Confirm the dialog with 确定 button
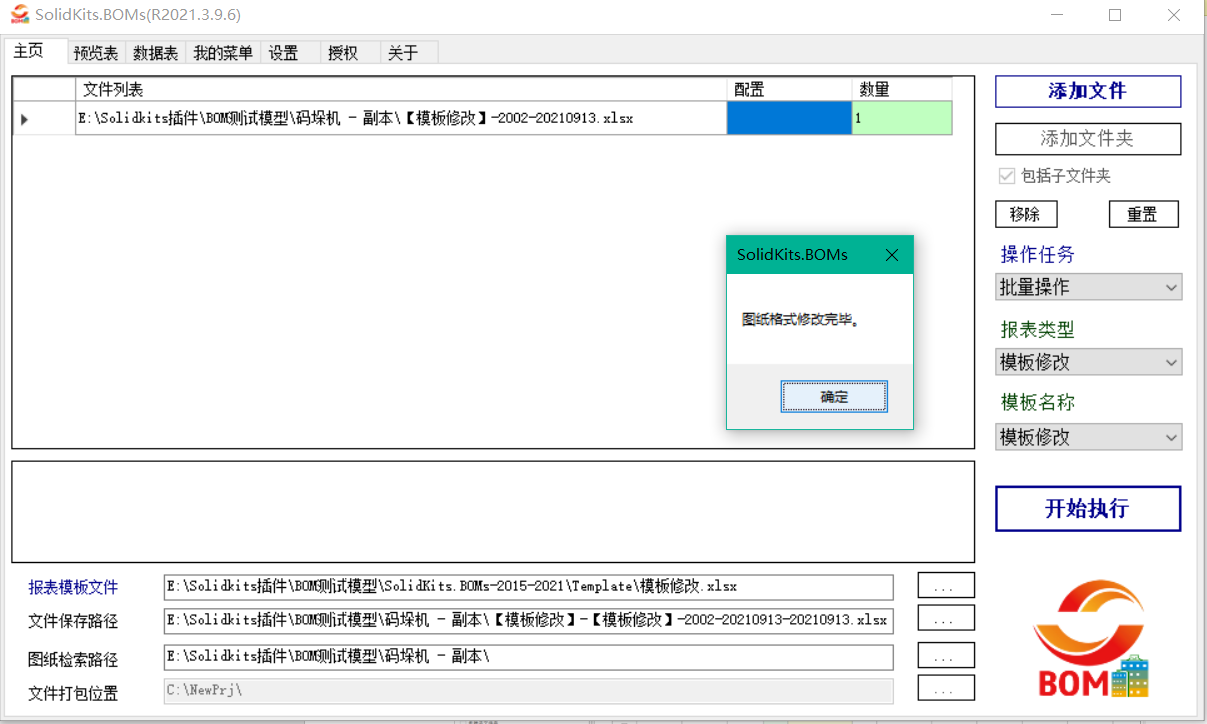 pos(834,397)
